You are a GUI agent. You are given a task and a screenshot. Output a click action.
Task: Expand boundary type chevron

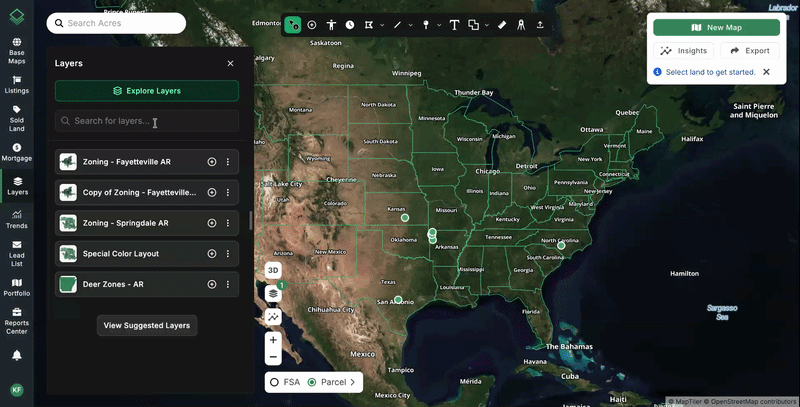click(353, 382)
